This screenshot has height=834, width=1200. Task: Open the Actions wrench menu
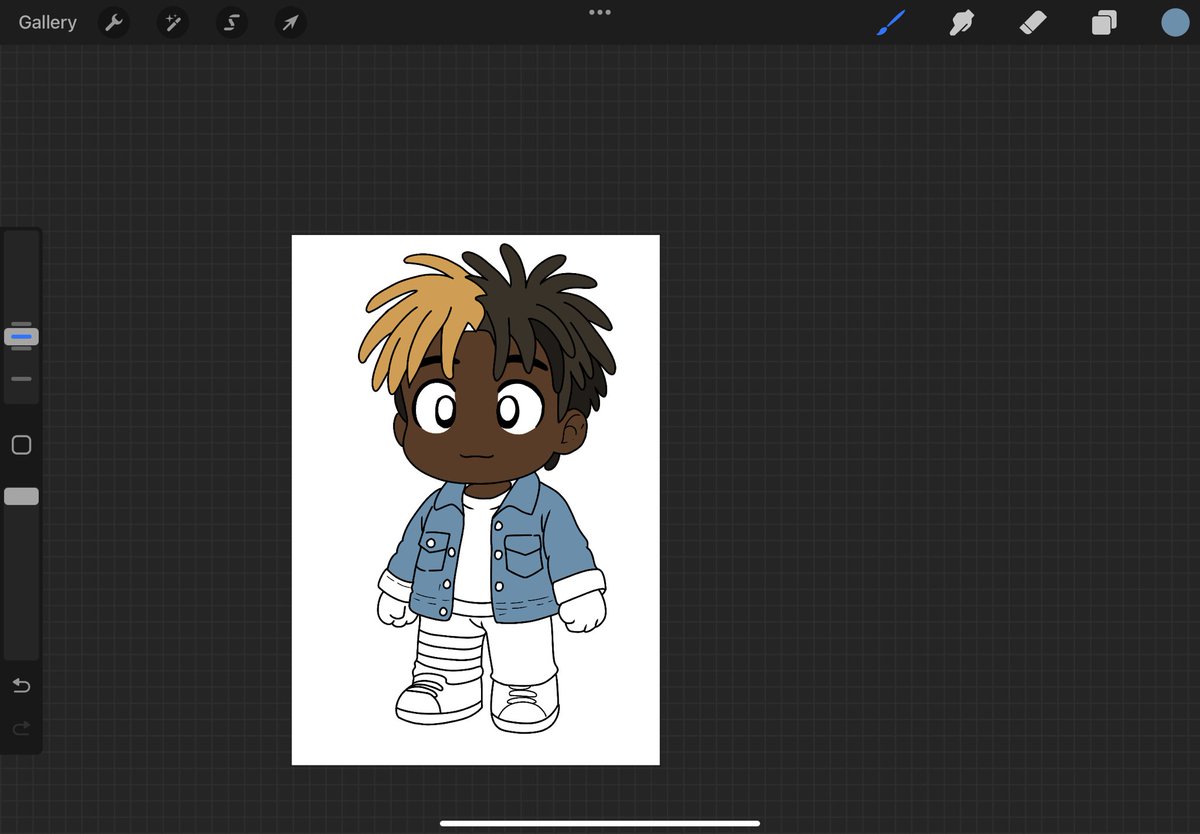(x=115, y=22)
